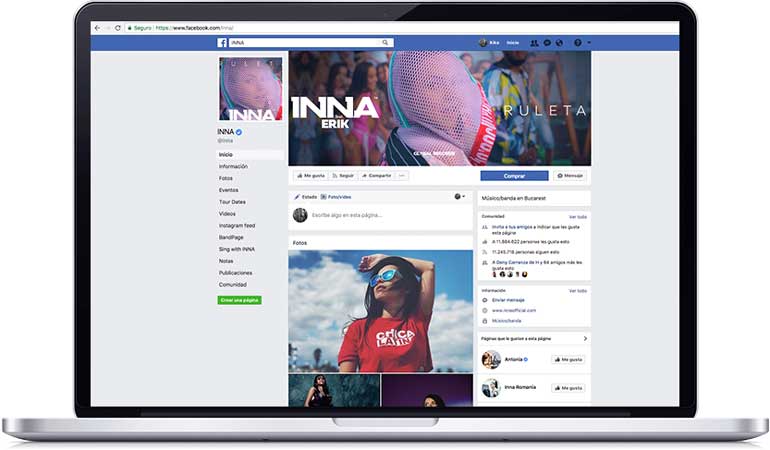
Task: Click the Facebook logo icon
Action: tap(222, 43)
